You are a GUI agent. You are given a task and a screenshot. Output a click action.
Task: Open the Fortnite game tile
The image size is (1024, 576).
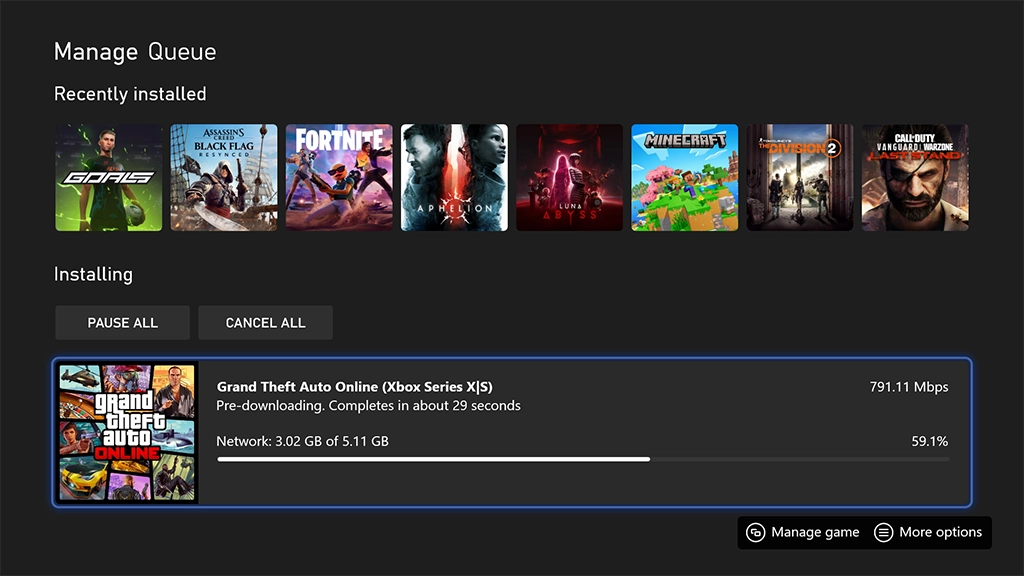tap(339, 178)
